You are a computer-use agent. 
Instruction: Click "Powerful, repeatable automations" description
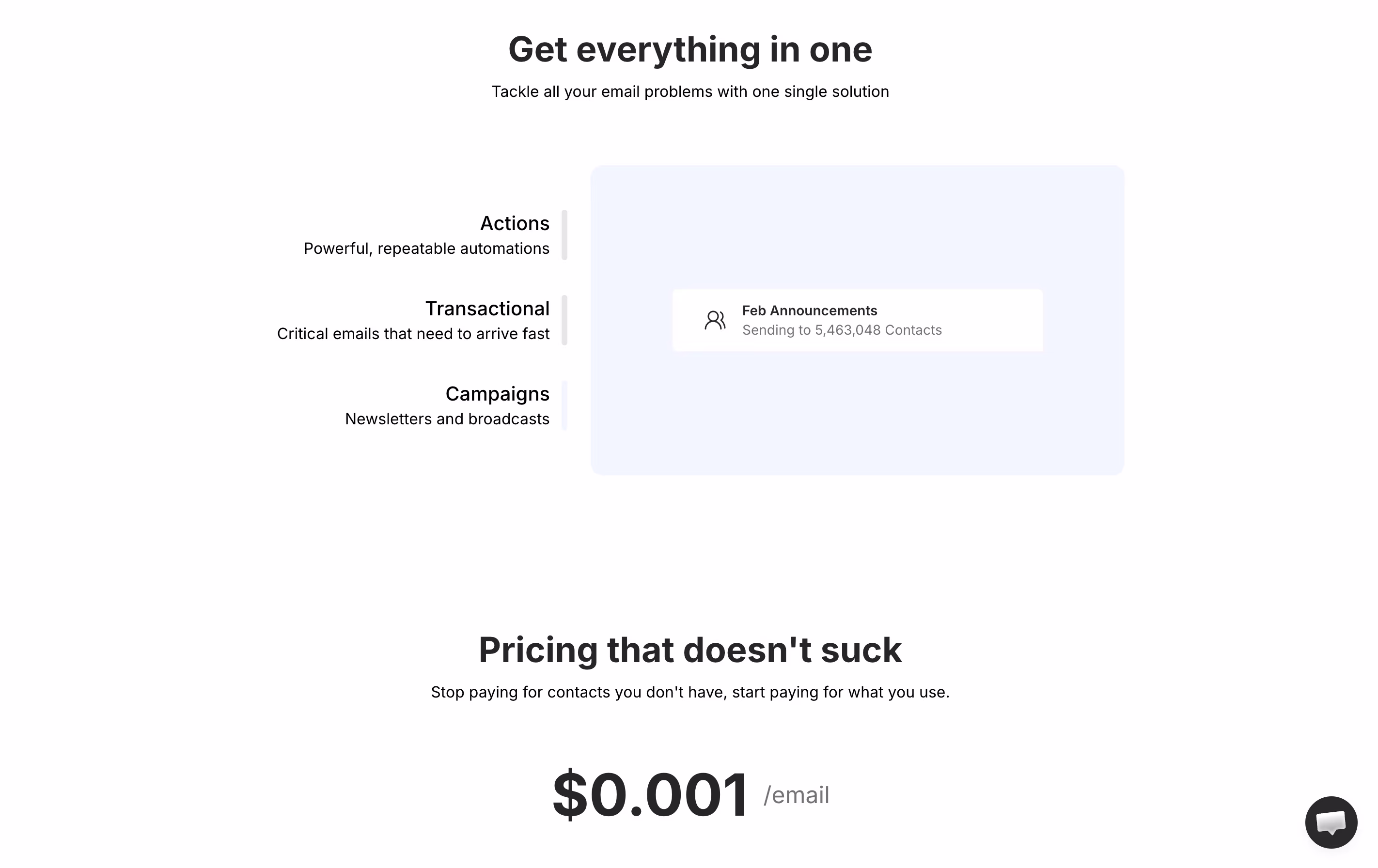[426, 248]
